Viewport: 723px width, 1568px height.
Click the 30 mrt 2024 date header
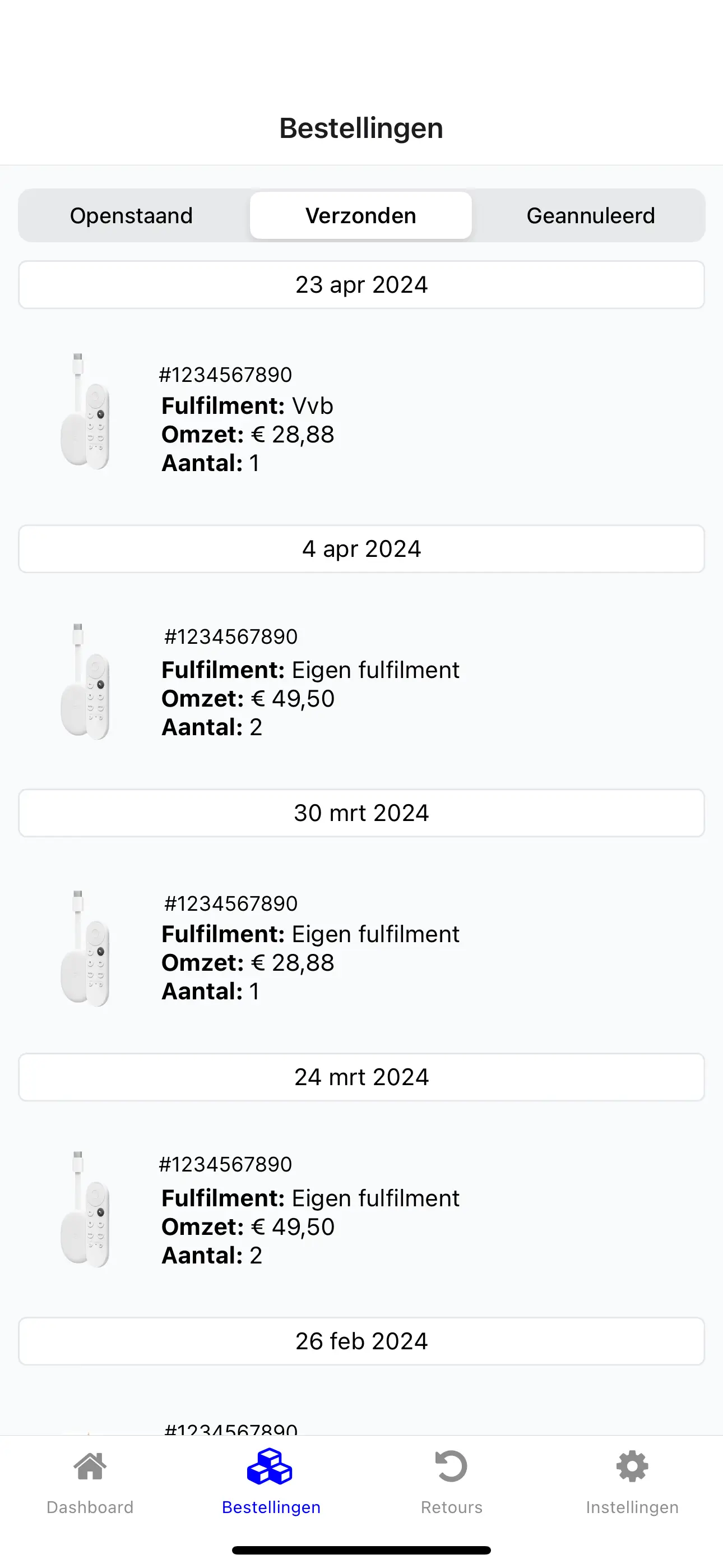(361, 813)
